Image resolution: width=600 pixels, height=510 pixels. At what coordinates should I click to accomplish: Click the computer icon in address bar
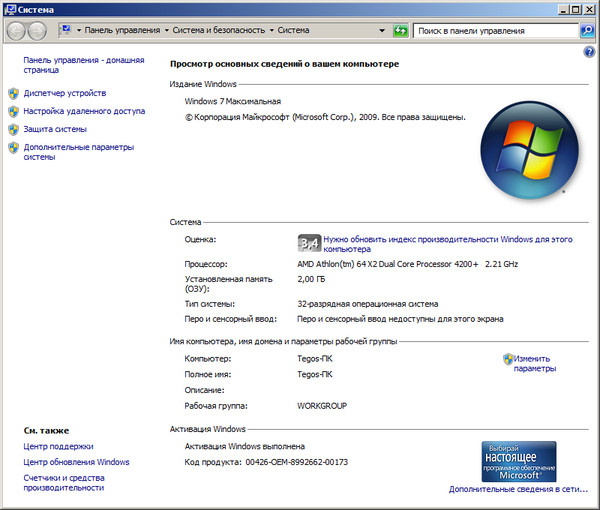click(x=66, y=30)
